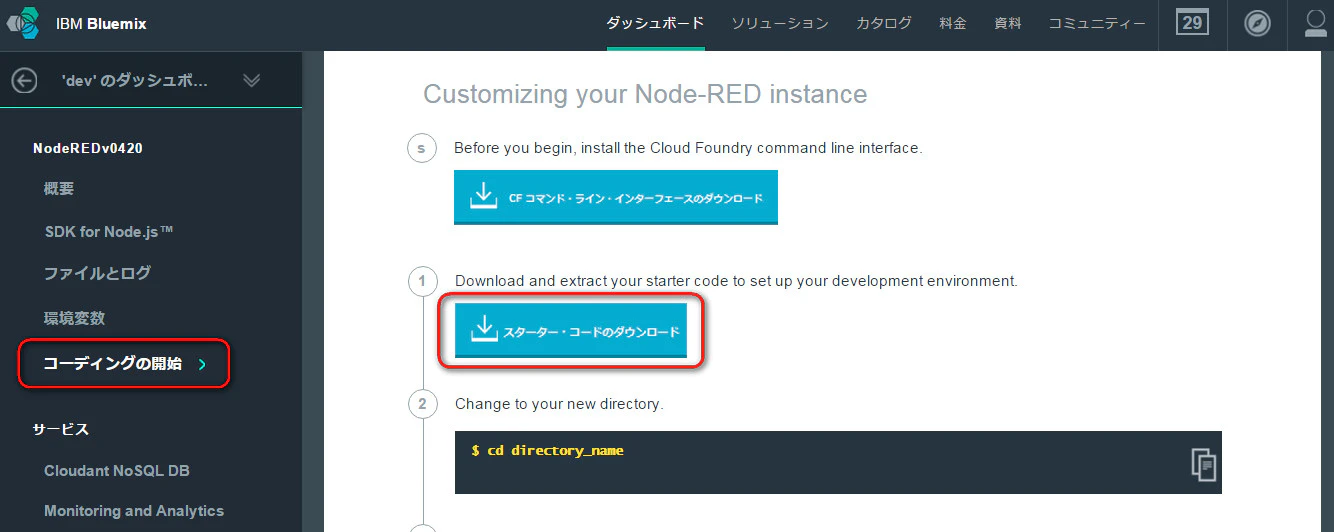Click the サービス section heading
Screen dimensions: 1334x532
tap(61, 429)
